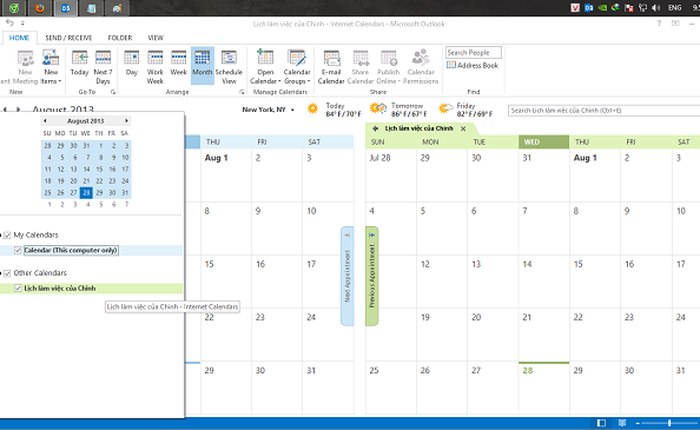Uncheck Lịch làm việc của Chính calendar
This screenshot has height=430, width=700.
[x=18, y=288]
